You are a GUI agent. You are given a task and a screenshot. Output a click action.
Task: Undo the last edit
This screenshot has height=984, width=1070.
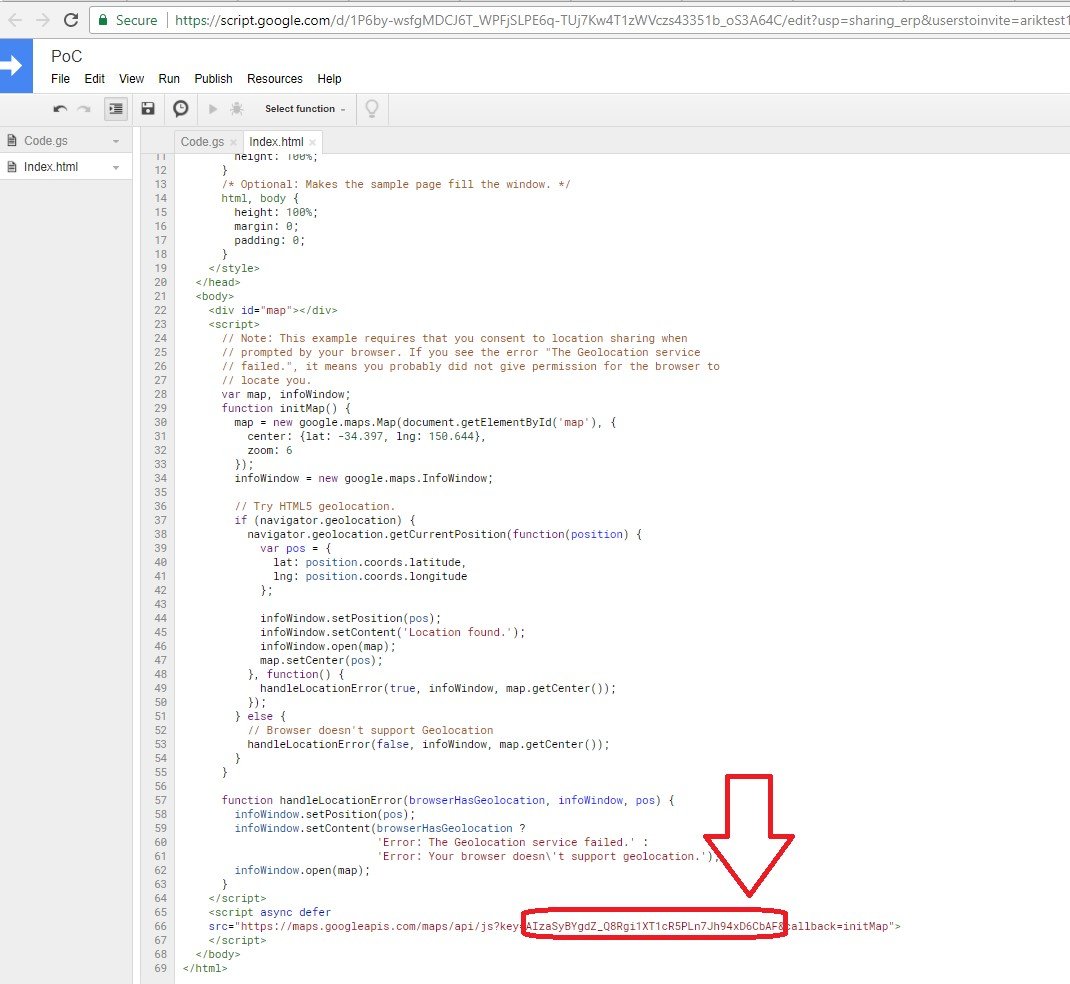click(x=60, y=108)
